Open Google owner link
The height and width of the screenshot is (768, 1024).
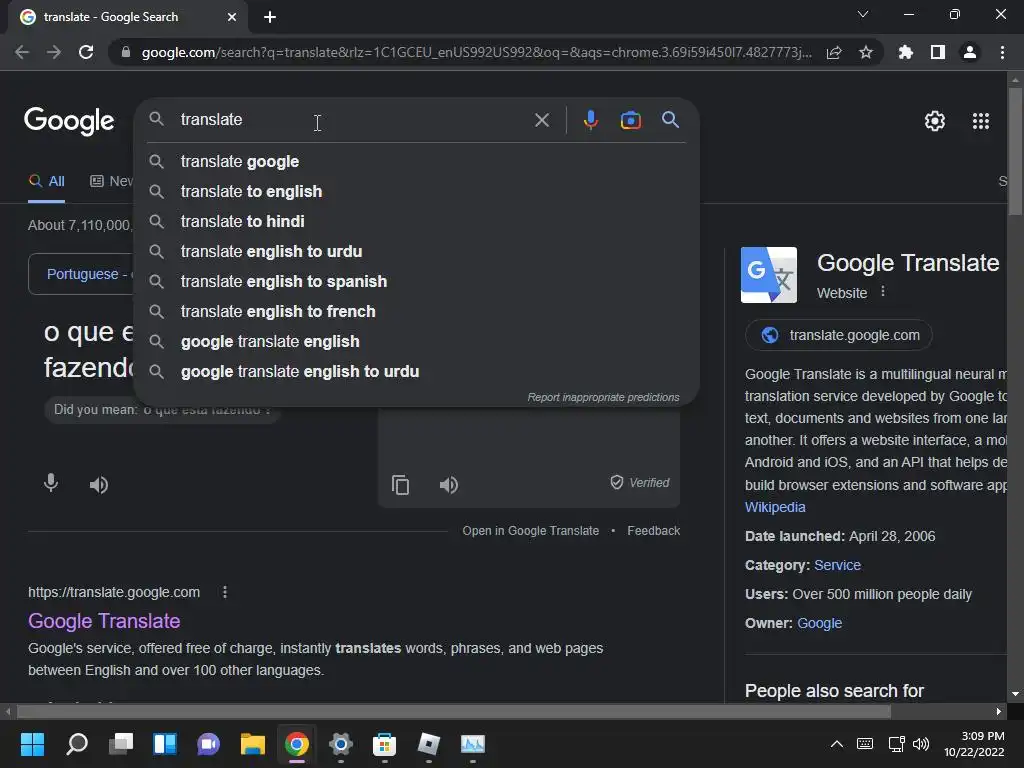pos(819,623)
